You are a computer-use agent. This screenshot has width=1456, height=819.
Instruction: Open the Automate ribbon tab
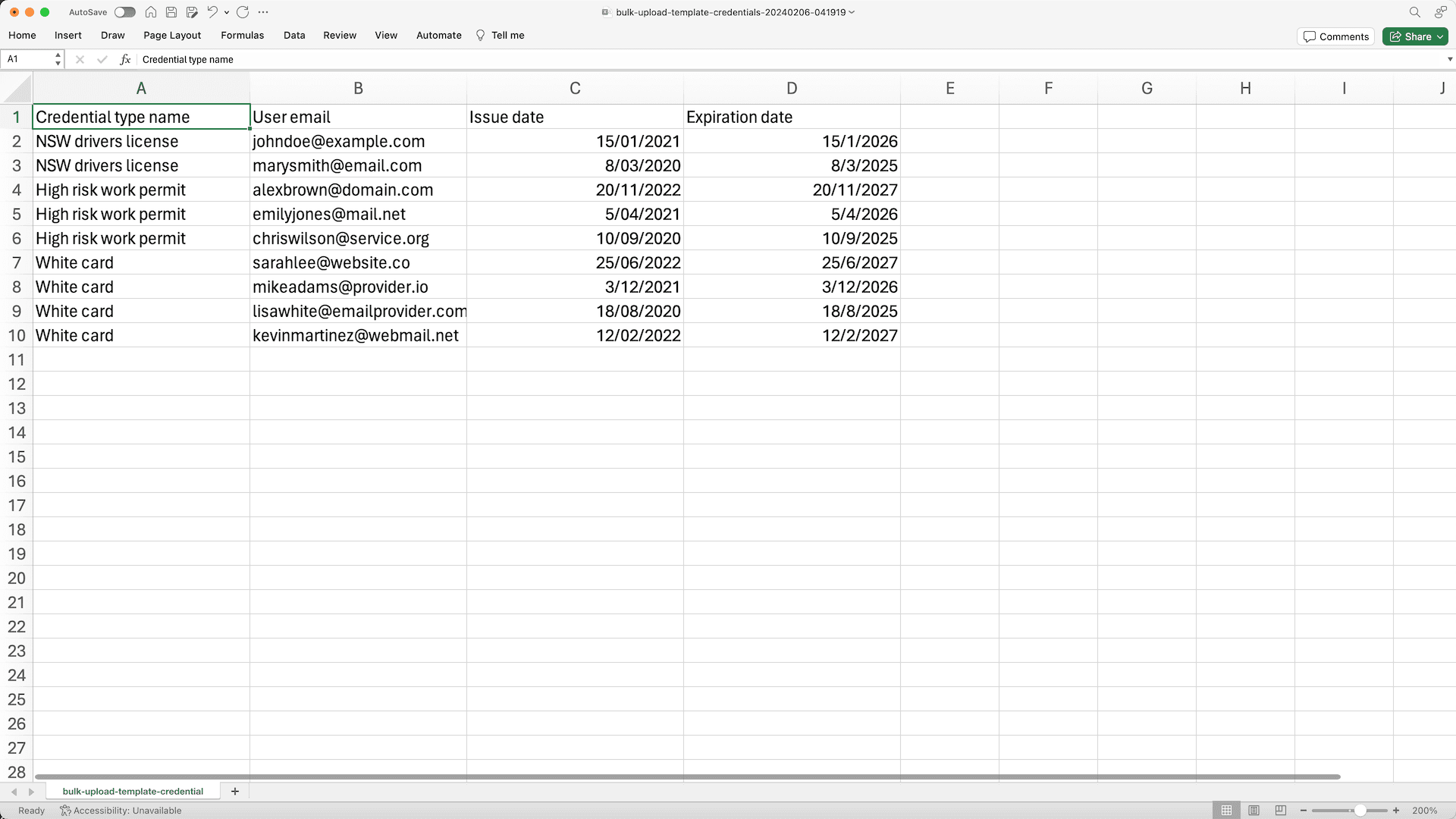[438, 35]
